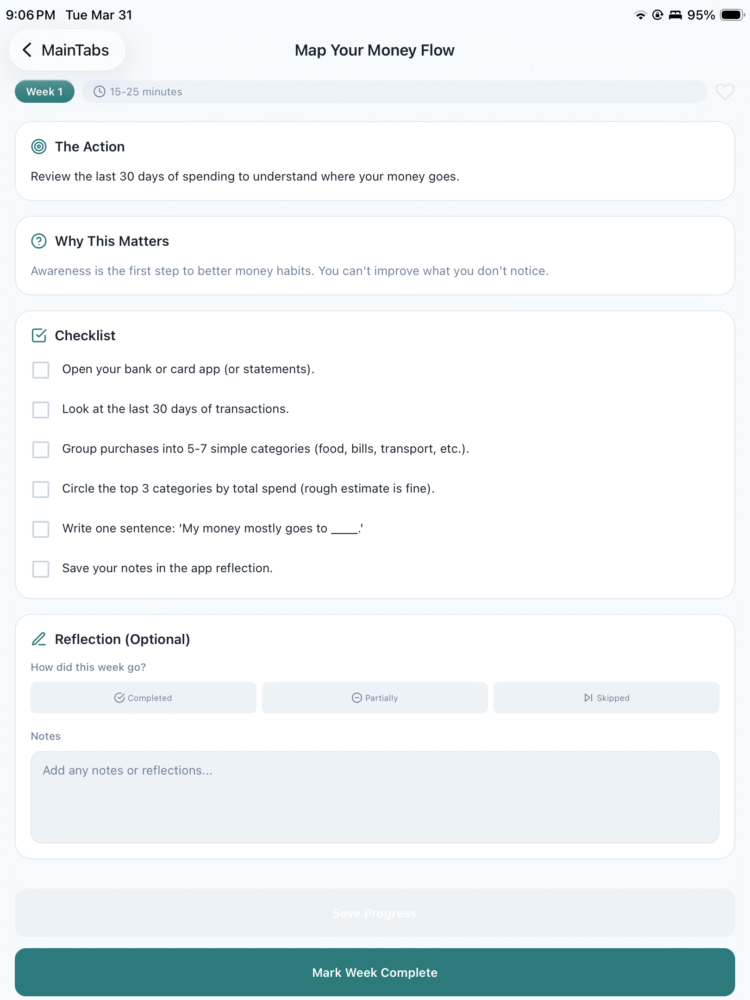Select the Completed reflection option

(144, 698)
